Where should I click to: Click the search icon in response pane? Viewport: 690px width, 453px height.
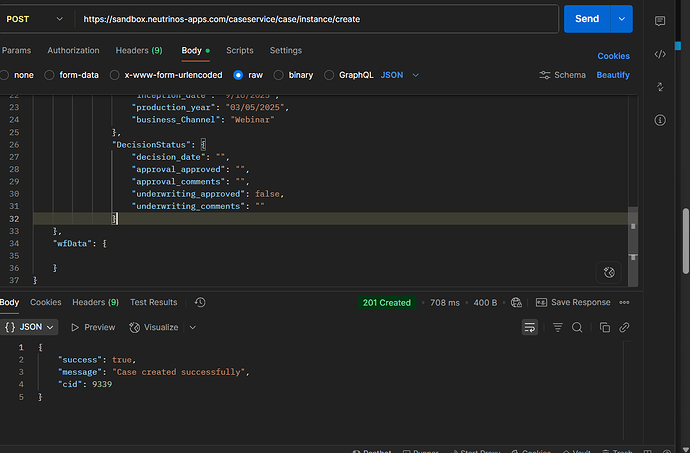pos(577,327)
